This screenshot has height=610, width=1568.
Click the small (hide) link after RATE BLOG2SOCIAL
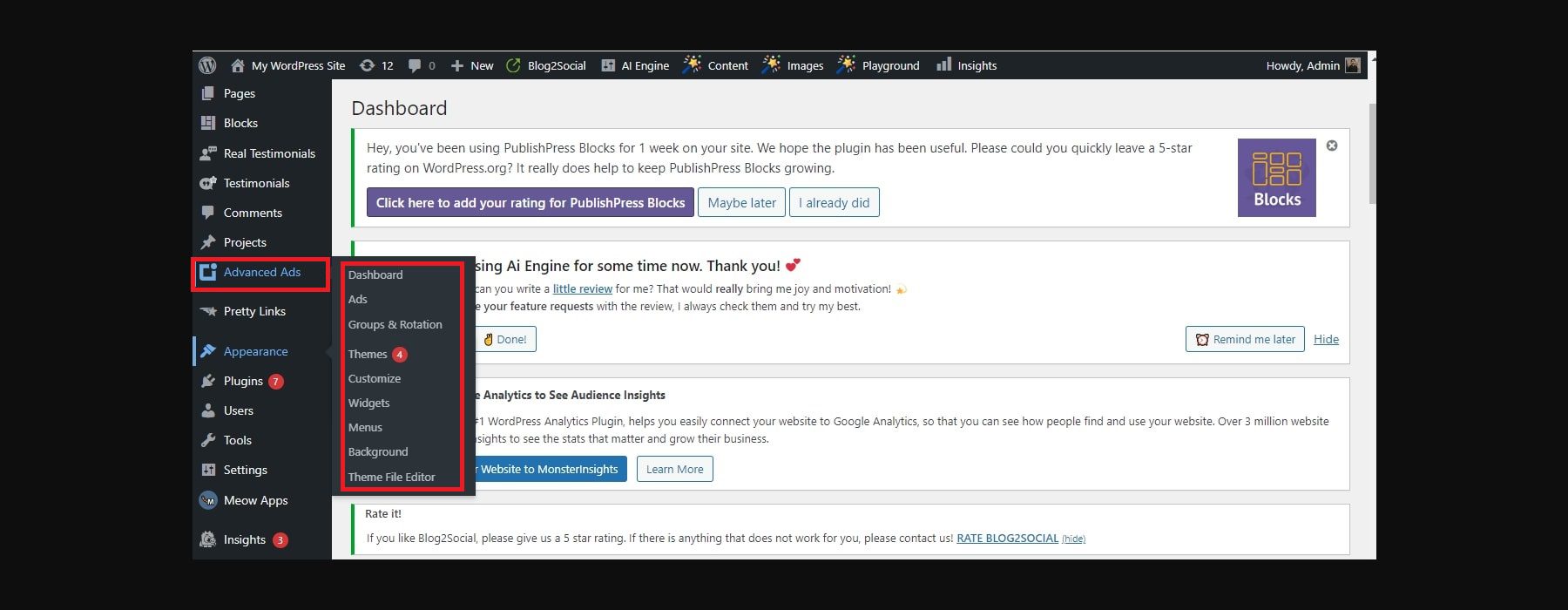[1073, 539]
